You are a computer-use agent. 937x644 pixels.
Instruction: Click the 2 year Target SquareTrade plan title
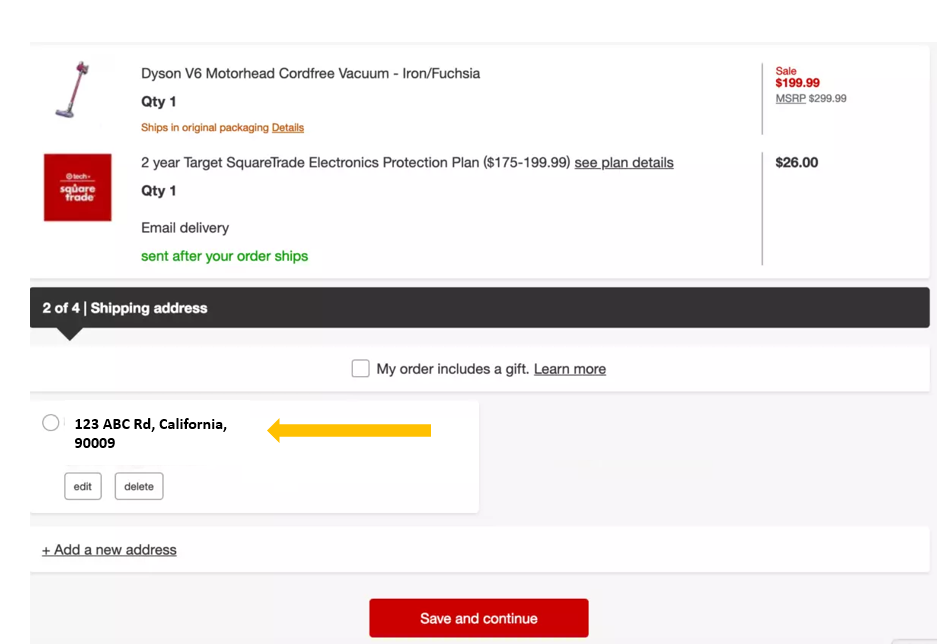click(356, 162)
